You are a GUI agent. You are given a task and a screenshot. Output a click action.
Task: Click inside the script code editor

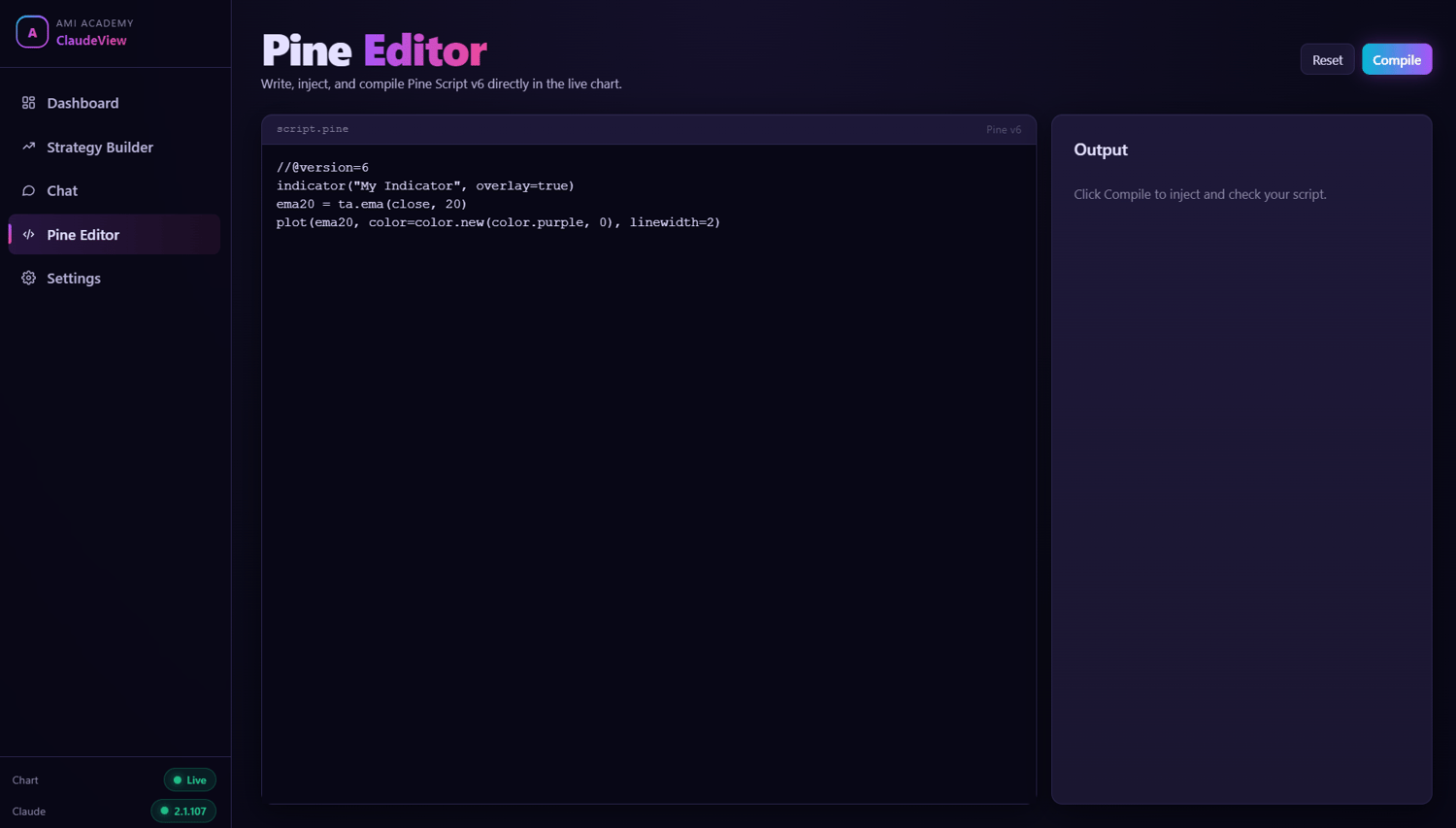648,474
